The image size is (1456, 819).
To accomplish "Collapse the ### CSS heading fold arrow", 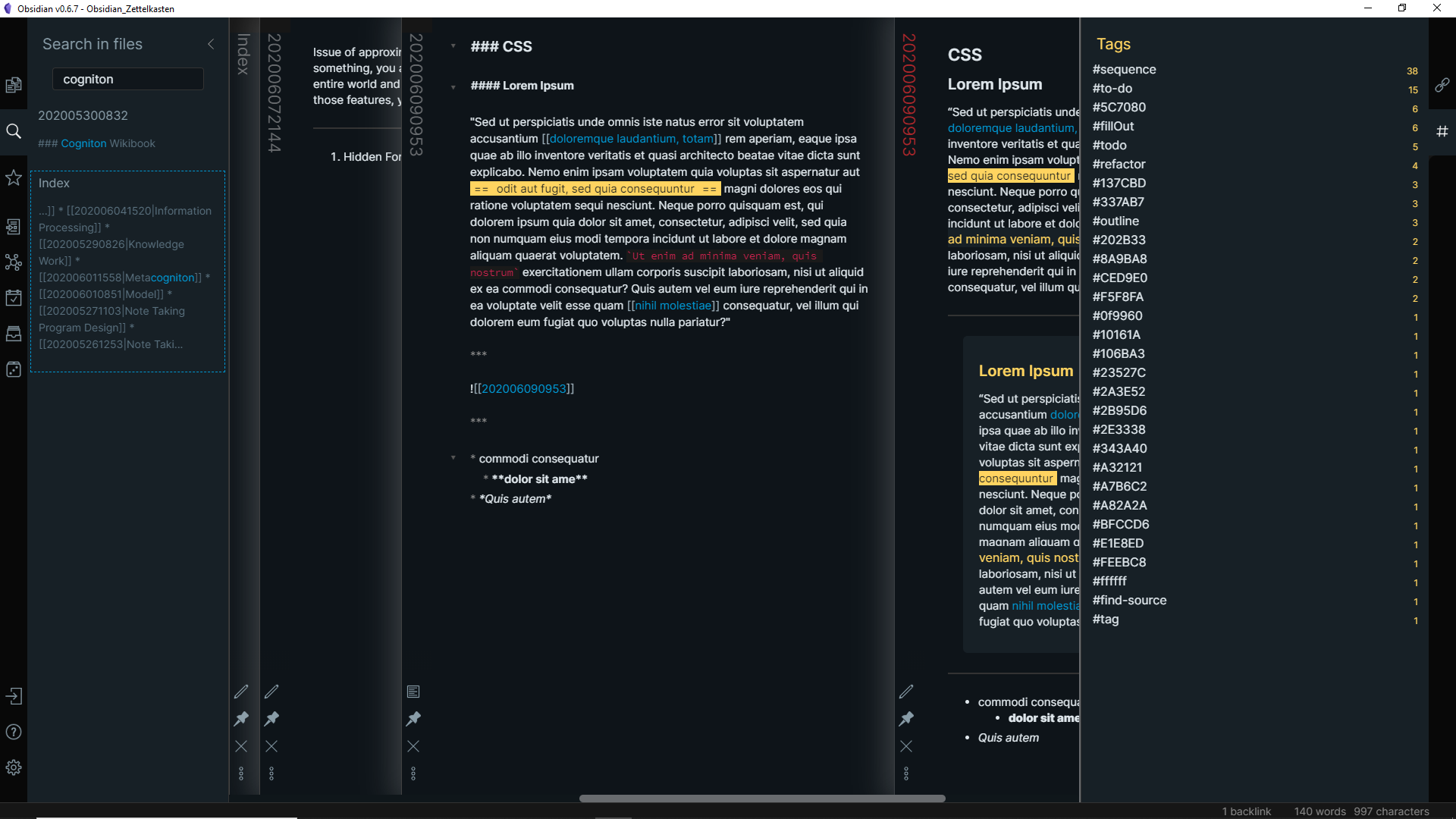I will pos(453,46).
